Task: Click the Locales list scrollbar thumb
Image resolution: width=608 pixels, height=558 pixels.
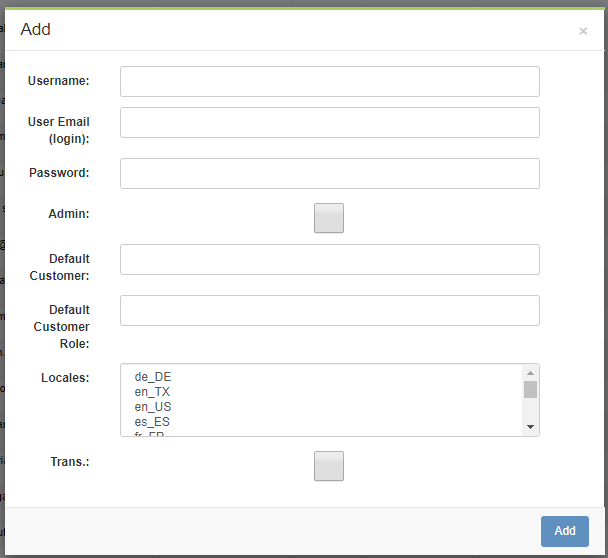Action: coord(530,389)
